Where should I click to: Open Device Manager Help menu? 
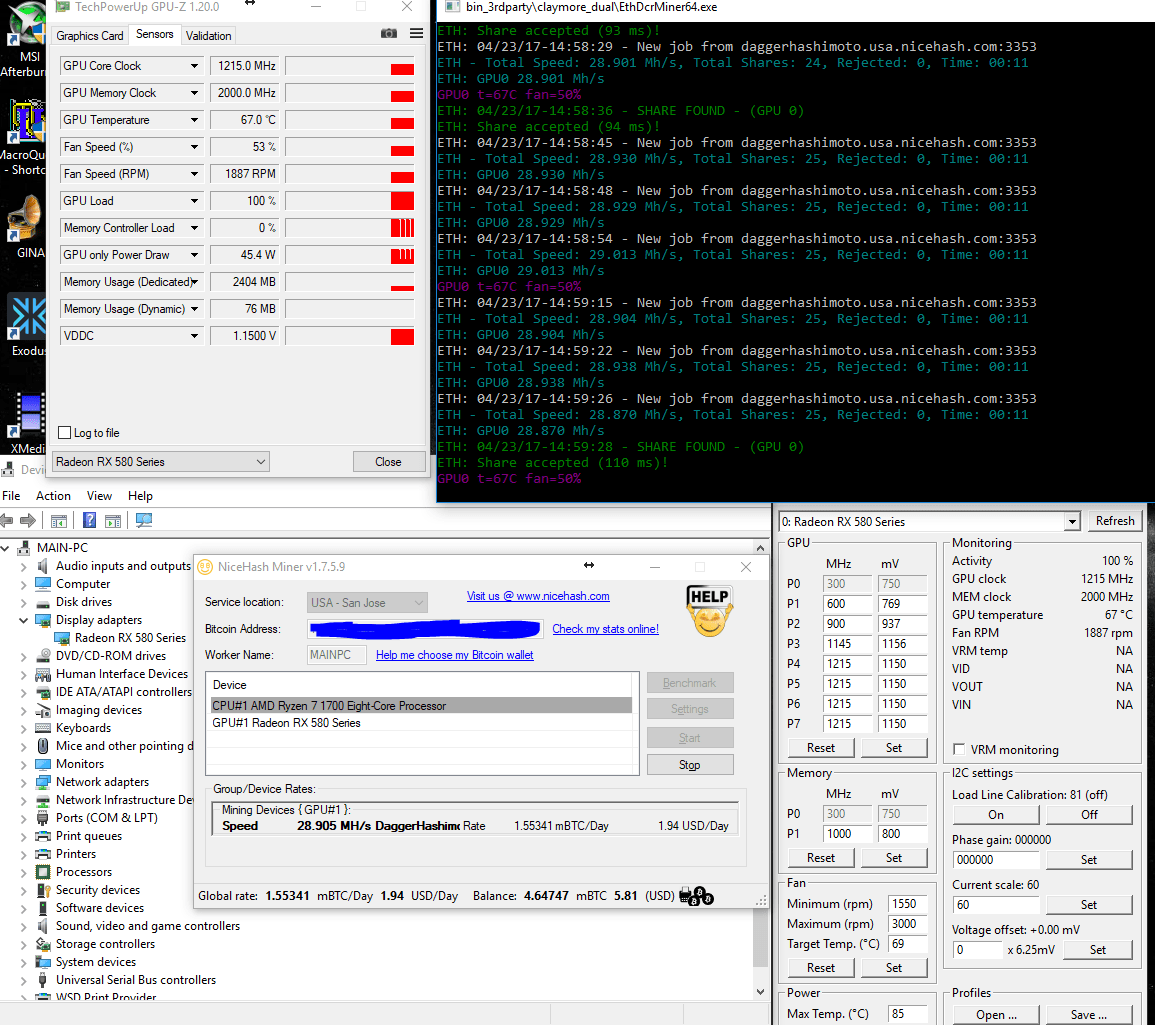[140, 496]
